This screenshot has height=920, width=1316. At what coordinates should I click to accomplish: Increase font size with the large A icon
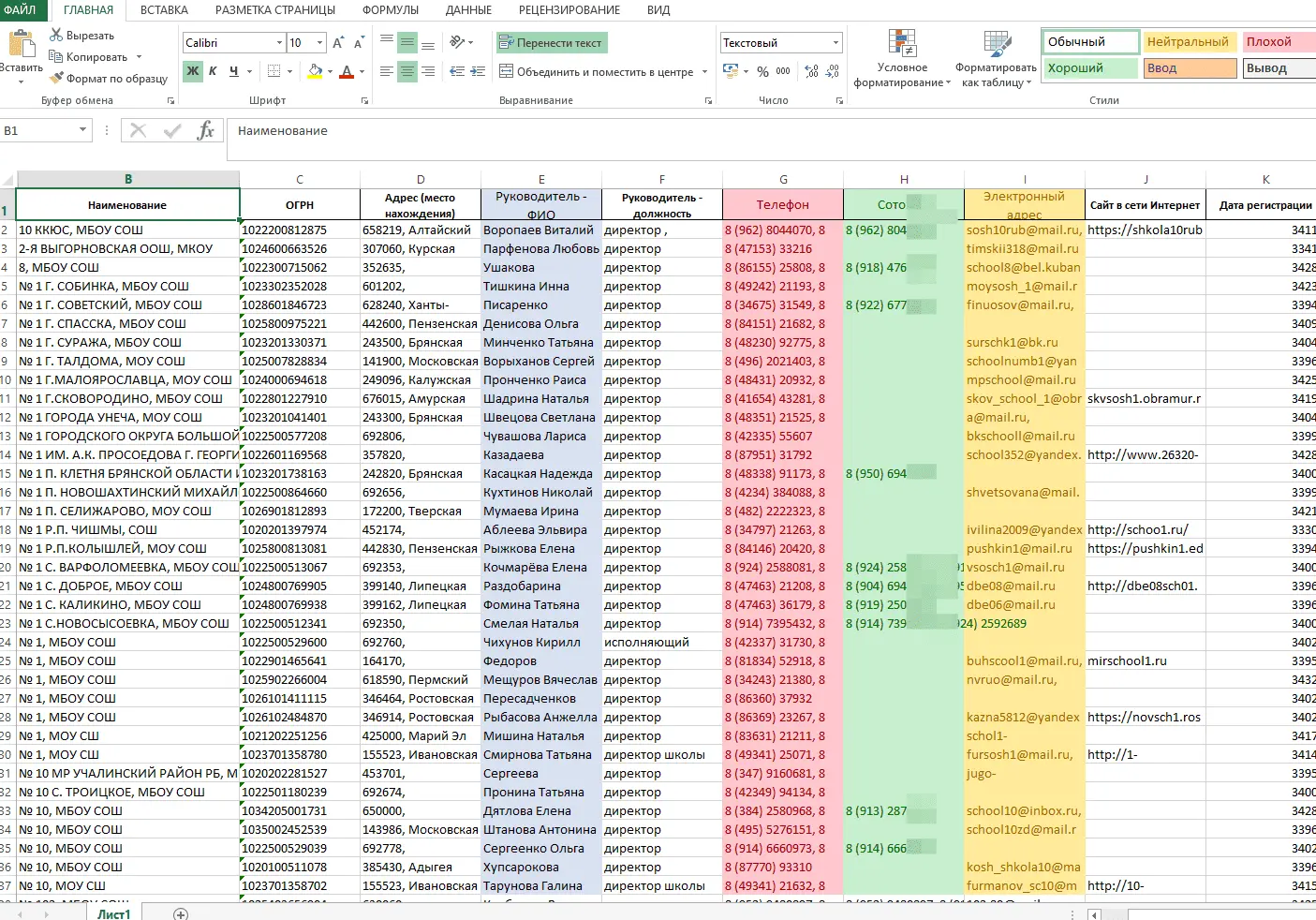point(339,43)
